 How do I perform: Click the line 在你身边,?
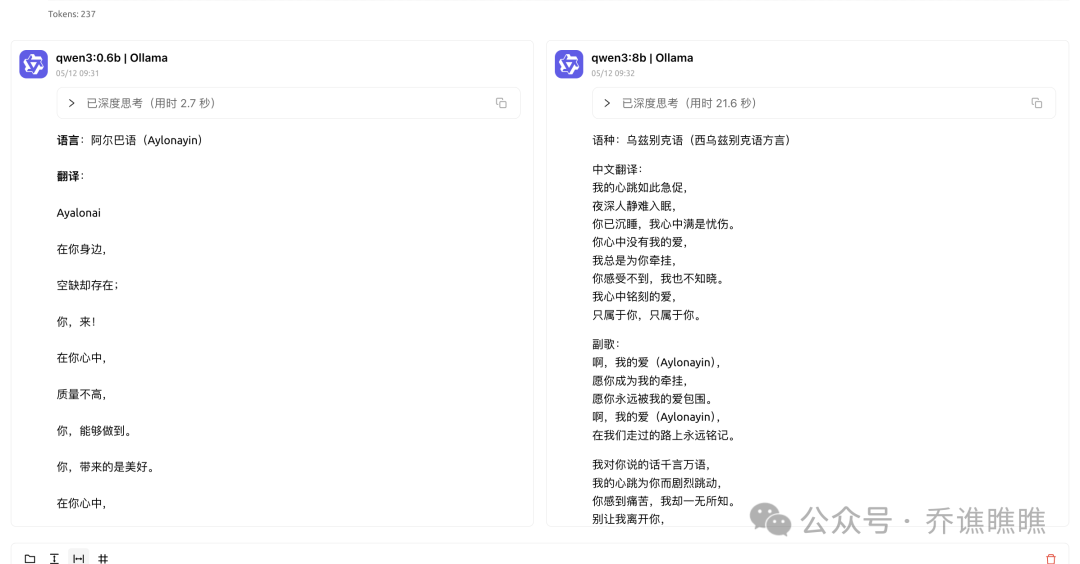[x=81, y=249]
